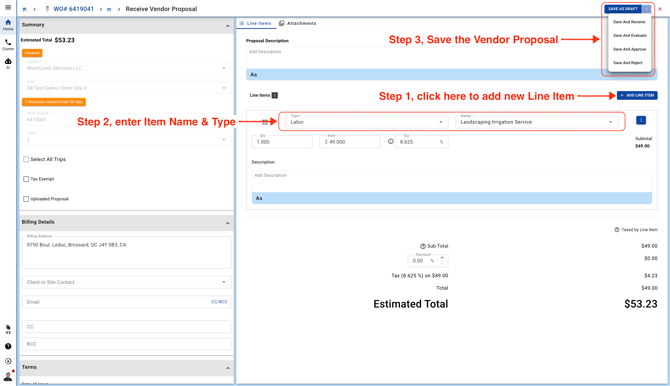This screenshot has height=386, width=670.
Task: Click the circular arrow icon in sidebar
Action: coord(8,361)
